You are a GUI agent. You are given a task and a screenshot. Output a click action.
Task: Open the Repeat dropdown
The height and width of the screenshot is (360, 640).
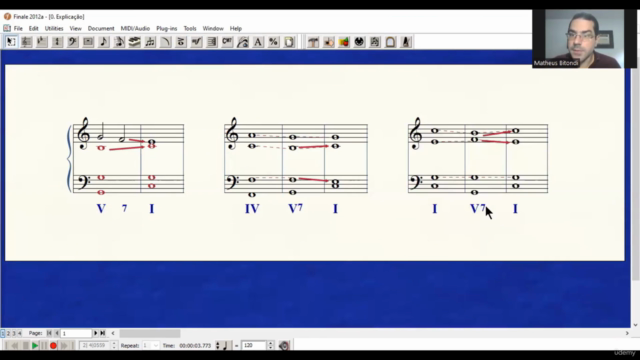coord(151,346)
